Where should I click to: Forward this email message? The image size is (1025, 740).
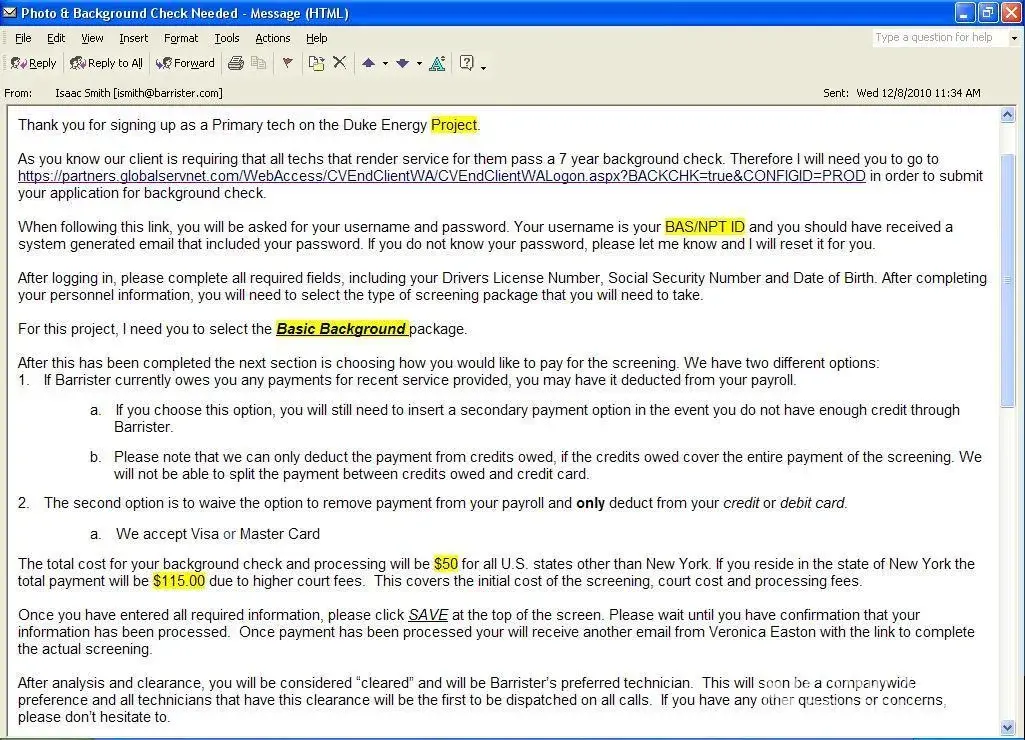185,63
